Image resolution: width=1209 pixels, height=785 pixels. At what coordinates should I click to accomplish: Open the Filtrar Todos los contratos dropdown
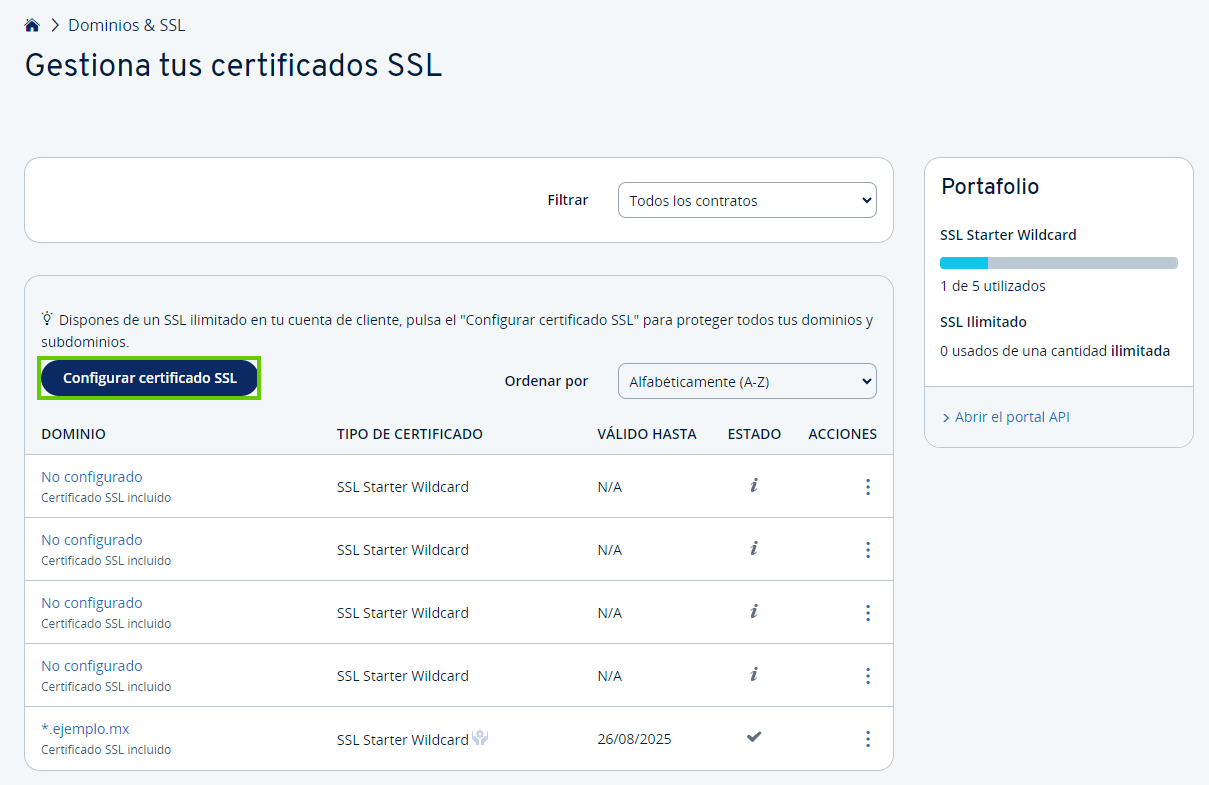(747, 200)
